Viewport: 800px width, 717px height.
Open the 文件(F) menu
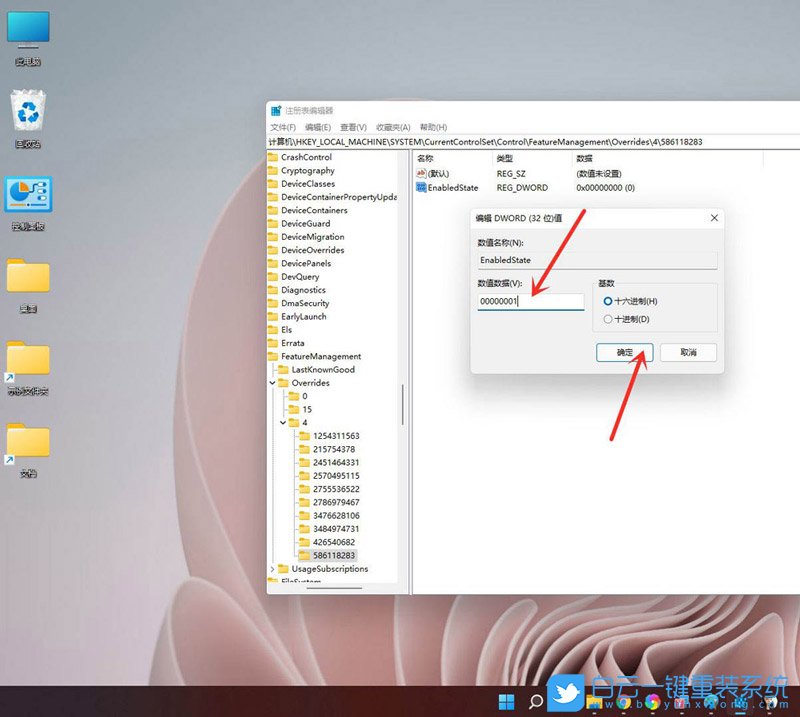[282, 127]
